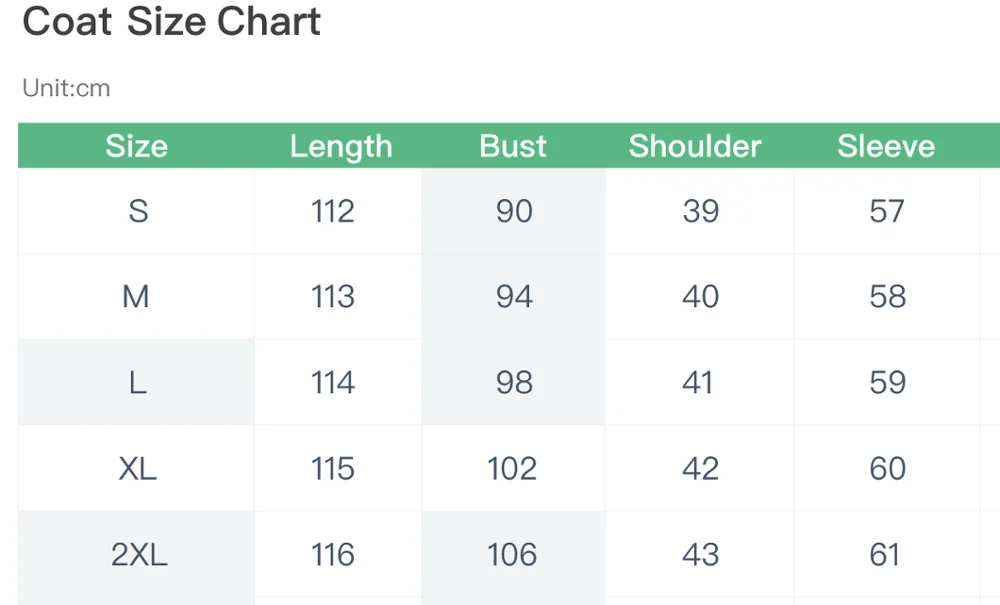This screenshot has width=1000, height=605.
Task: Click the Sleeve column header
Action: point(886,146)
